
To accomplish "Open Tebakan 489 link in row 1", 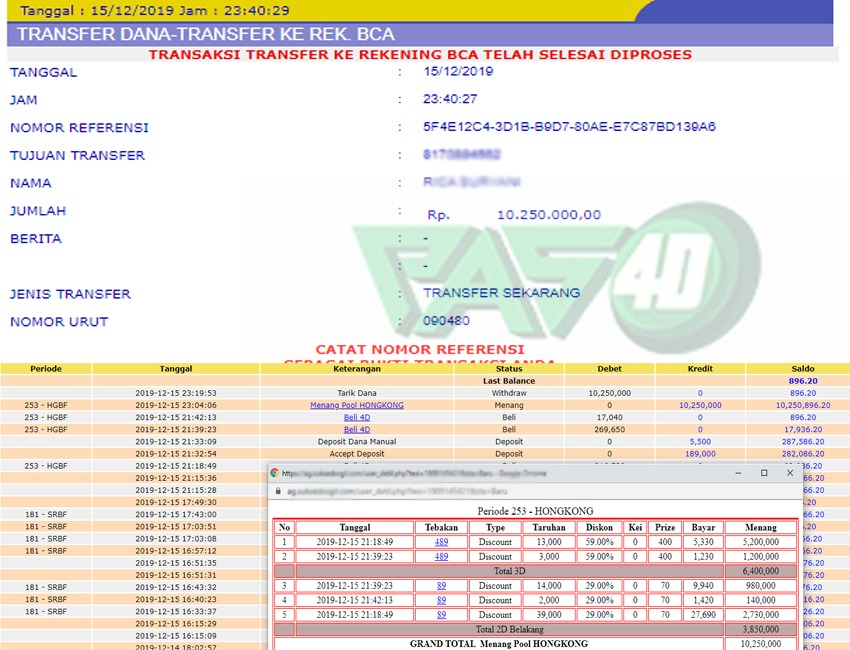I will (x=441, y=542).
